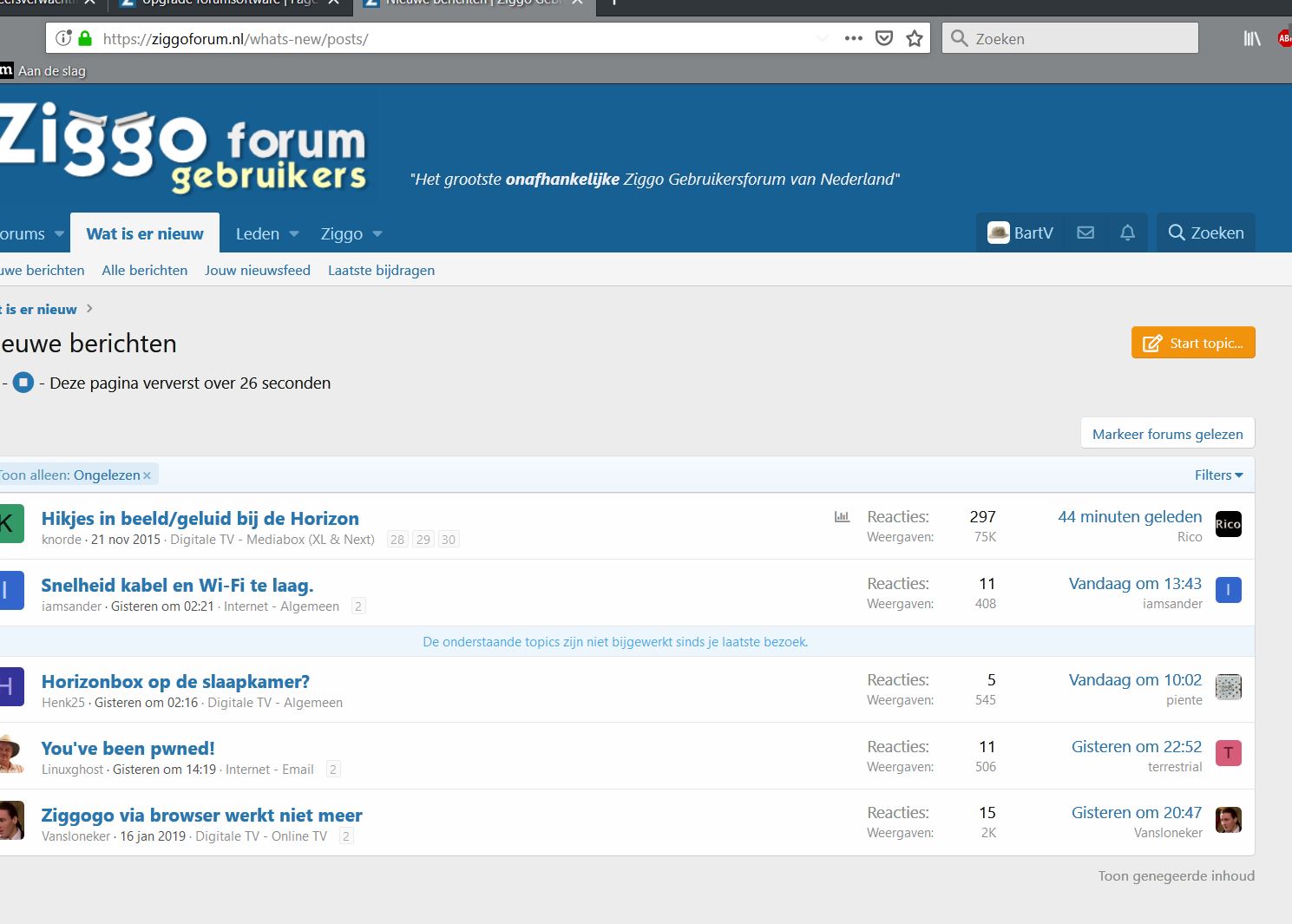Open Jouw nieuwsfeed
1292x924 pixels.
[x=258, y=270]
